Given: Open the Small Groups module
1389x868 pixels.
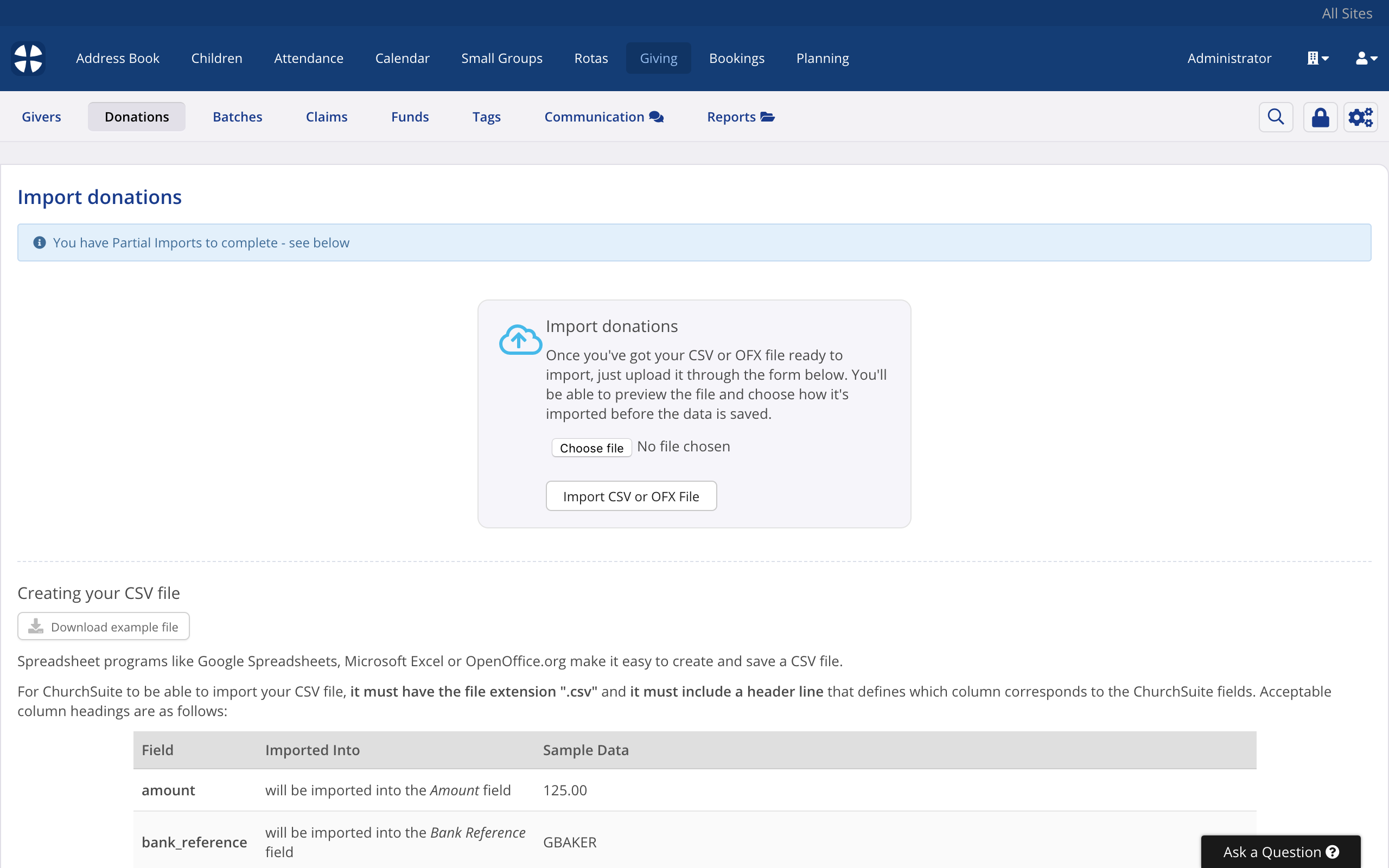Looking at the screenshot, I should 502,59.
